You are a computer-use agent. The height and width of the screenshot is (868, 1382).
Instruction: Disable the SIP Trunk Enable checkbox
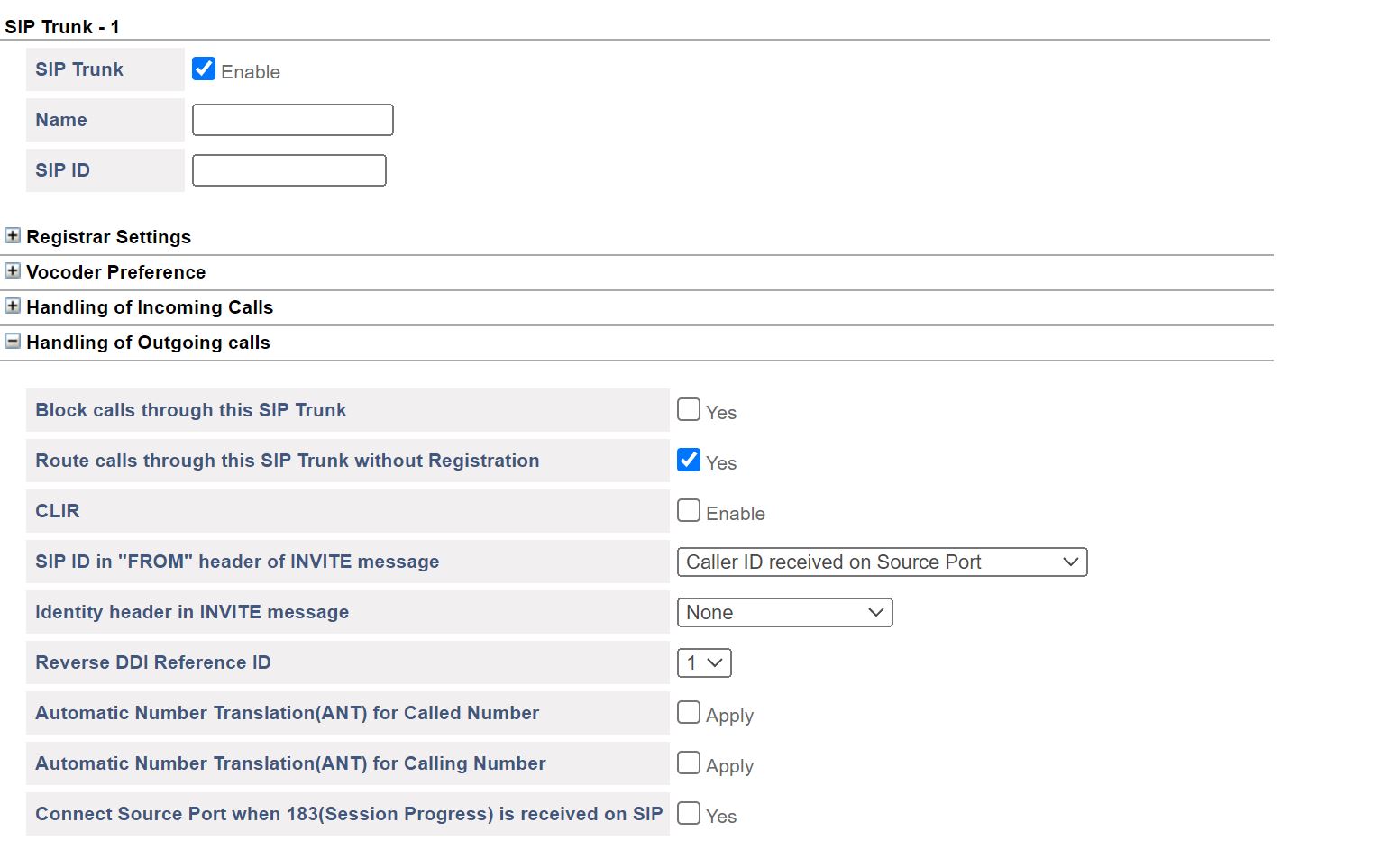(x=204, y=69)
